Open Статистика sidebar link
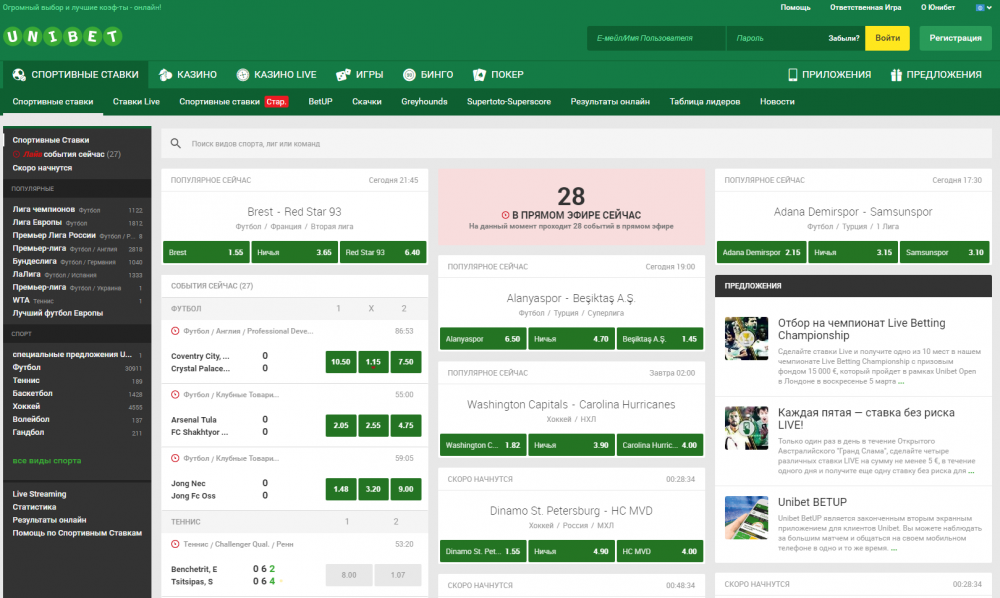Screen dimensions: 1000x598 [x=34, y=507]
